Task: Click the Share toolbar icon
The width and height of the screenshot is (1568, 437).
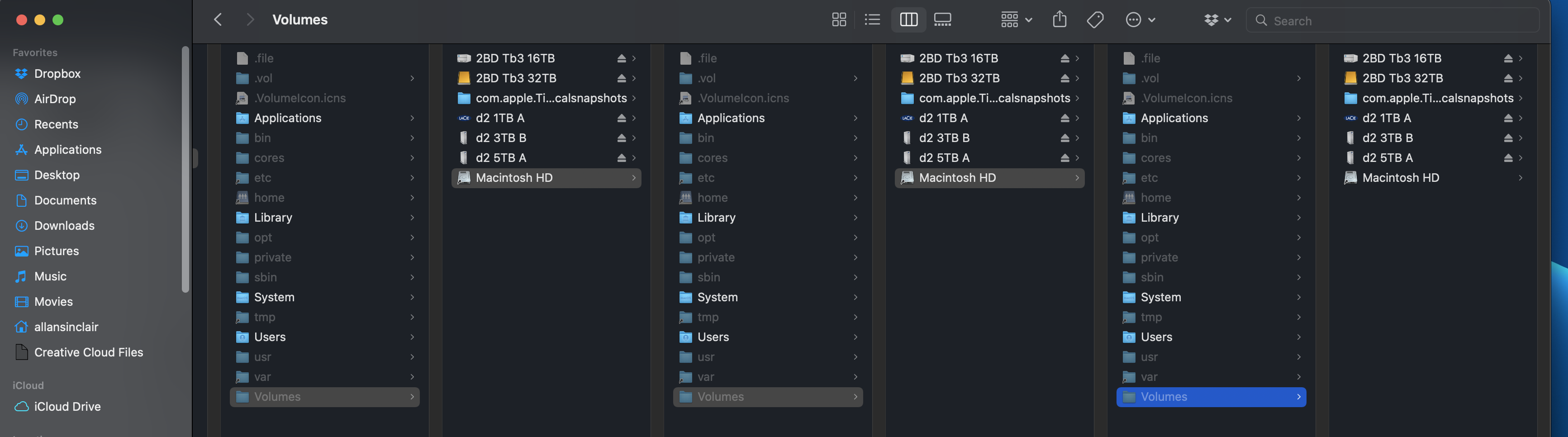Action: [x=1060, y=19]
